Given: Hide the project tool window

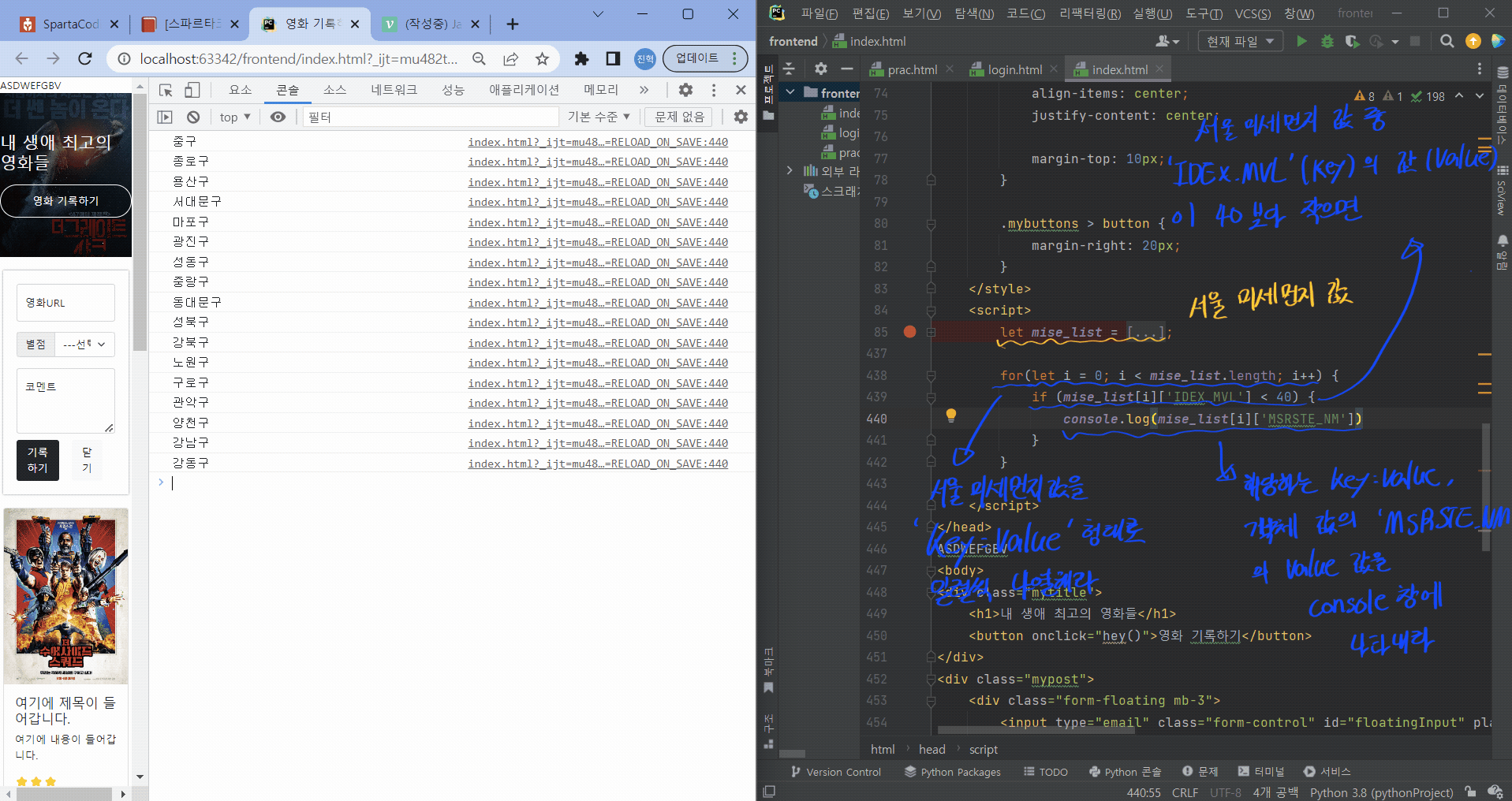Looking at the screenshot, I should tap(847, 69).
